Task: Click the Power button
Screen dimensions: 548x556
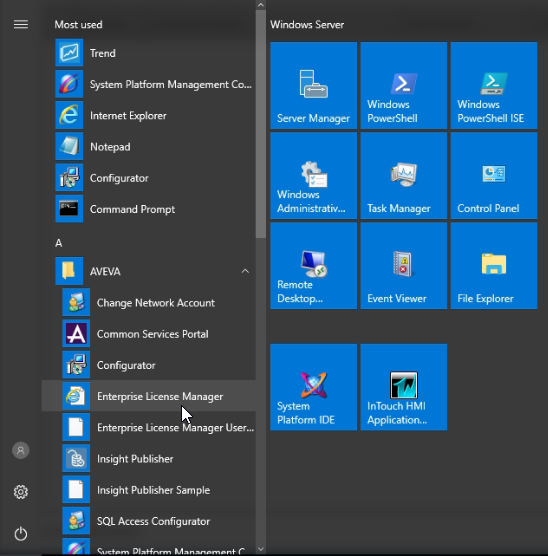Action: click(x=21, y=534)
